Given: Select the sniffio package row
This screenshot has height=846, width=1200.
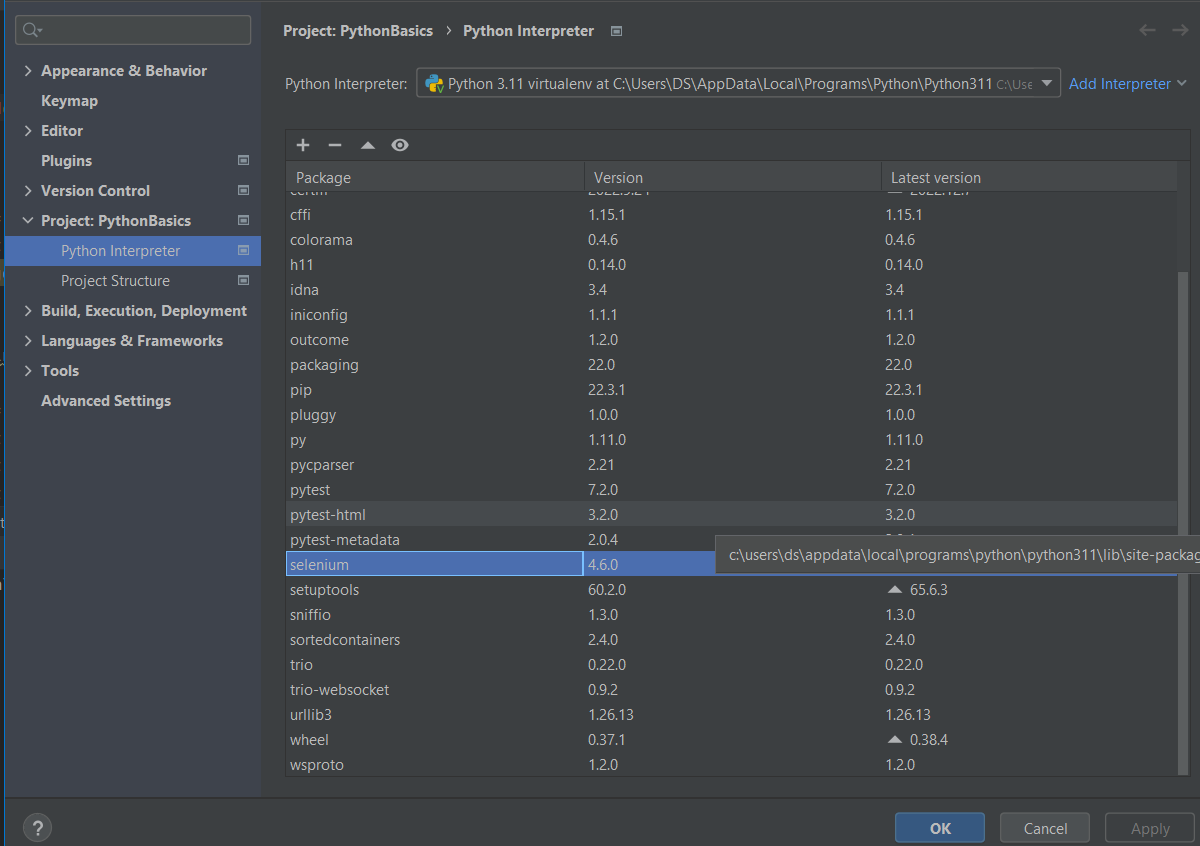Looking at the screenshot, I should pos(730,615).
